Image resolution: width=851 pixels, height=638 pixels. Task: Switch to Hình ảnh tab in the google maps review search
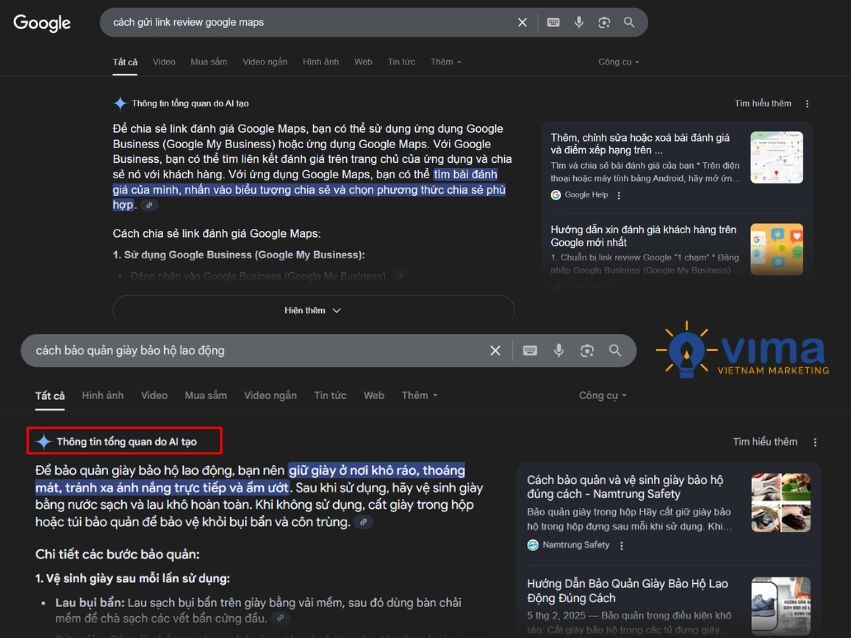321,62
